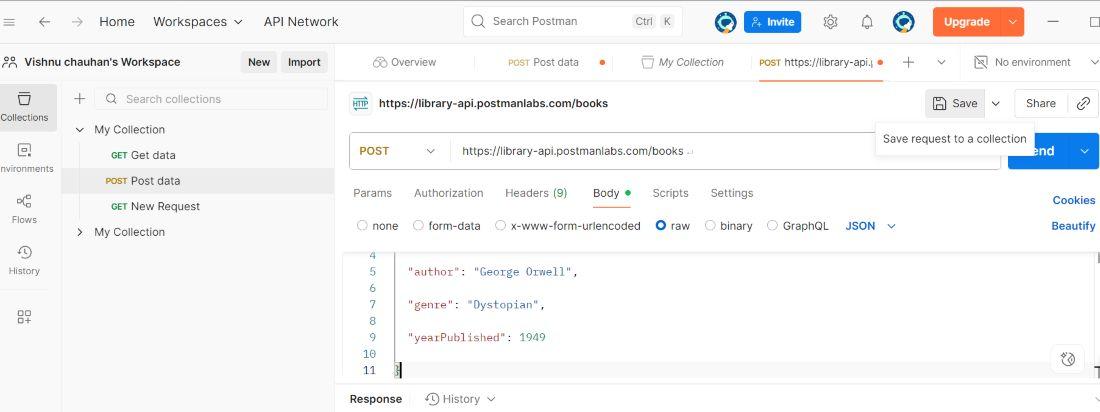Open Flows from the sidebar

tap(24, 208)
